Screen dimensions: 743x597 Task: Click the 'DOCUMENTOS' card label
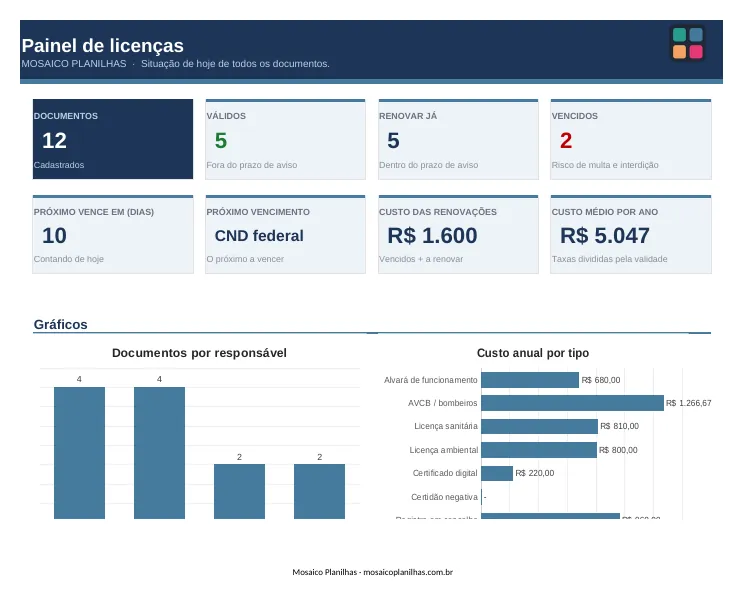pyautogui.click(x=66, y=116)
